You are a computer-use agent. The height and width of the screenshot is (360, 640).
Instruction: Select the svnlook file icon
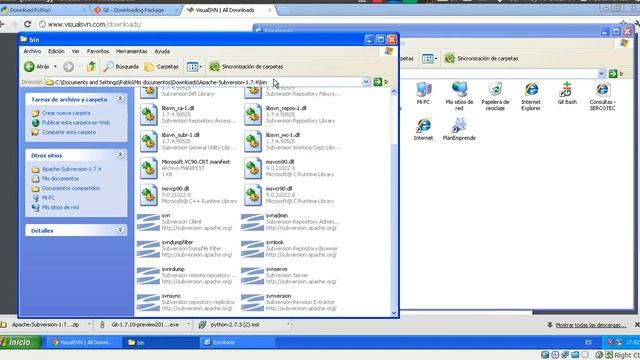tap(253, 249)
